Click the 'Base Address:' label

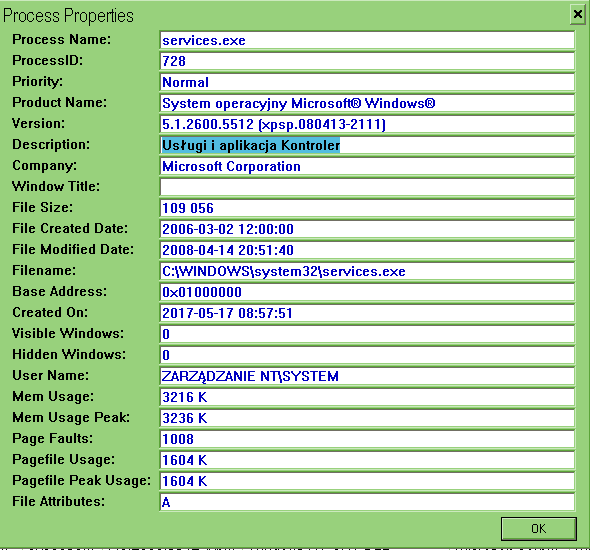click(x=59, y=291)
